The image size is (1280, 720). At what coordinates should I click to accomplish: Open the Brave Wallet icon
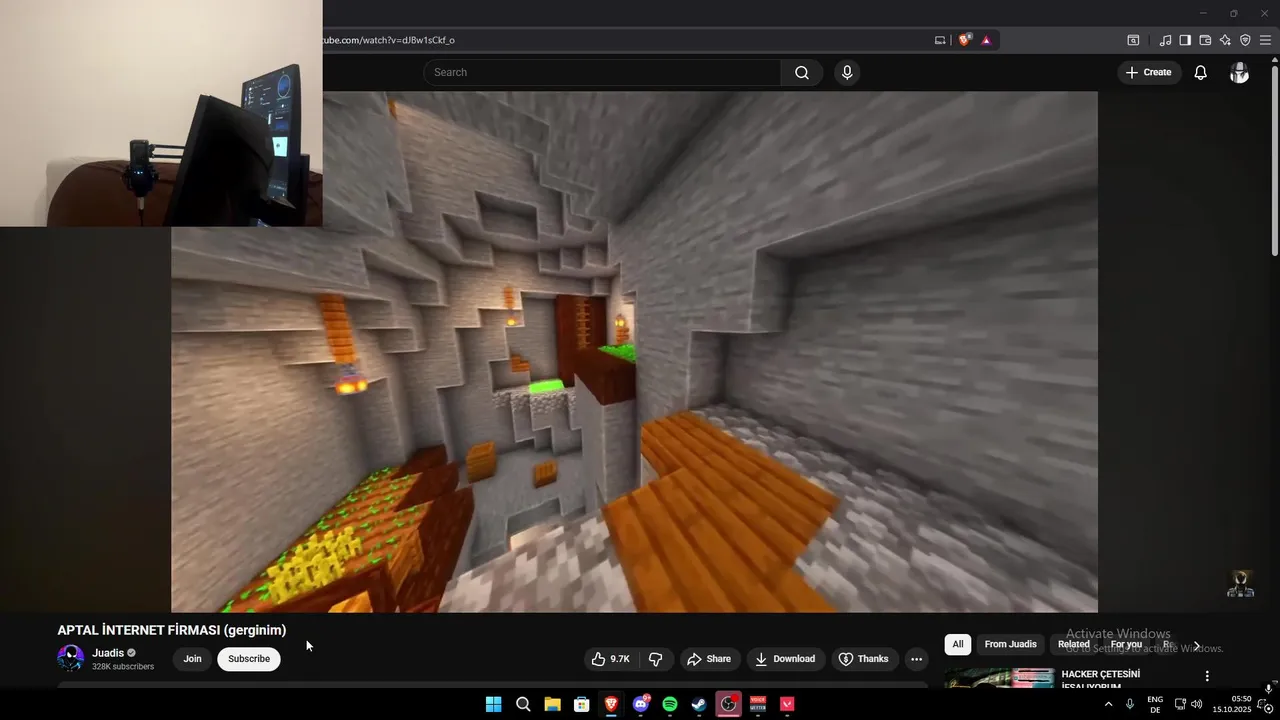point(1205,40)
